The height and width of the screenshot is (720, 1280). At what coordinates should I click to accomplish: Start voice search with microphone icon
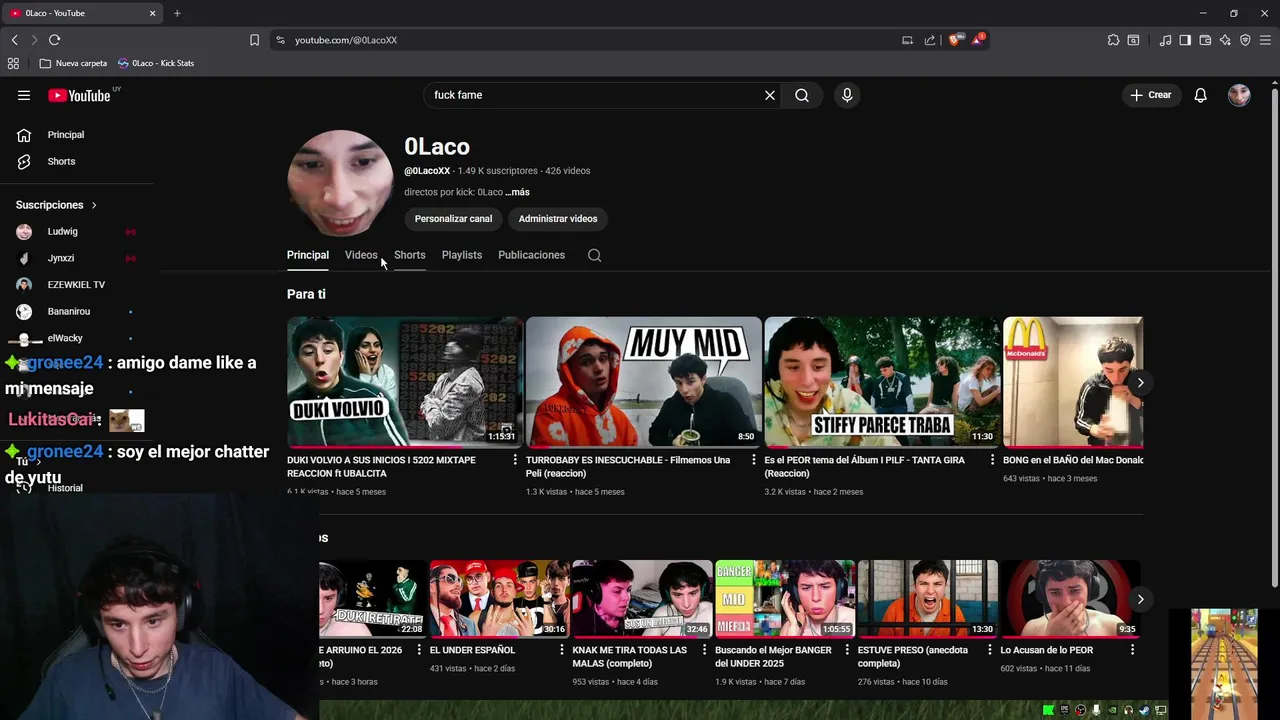click(x=847, y=95)
